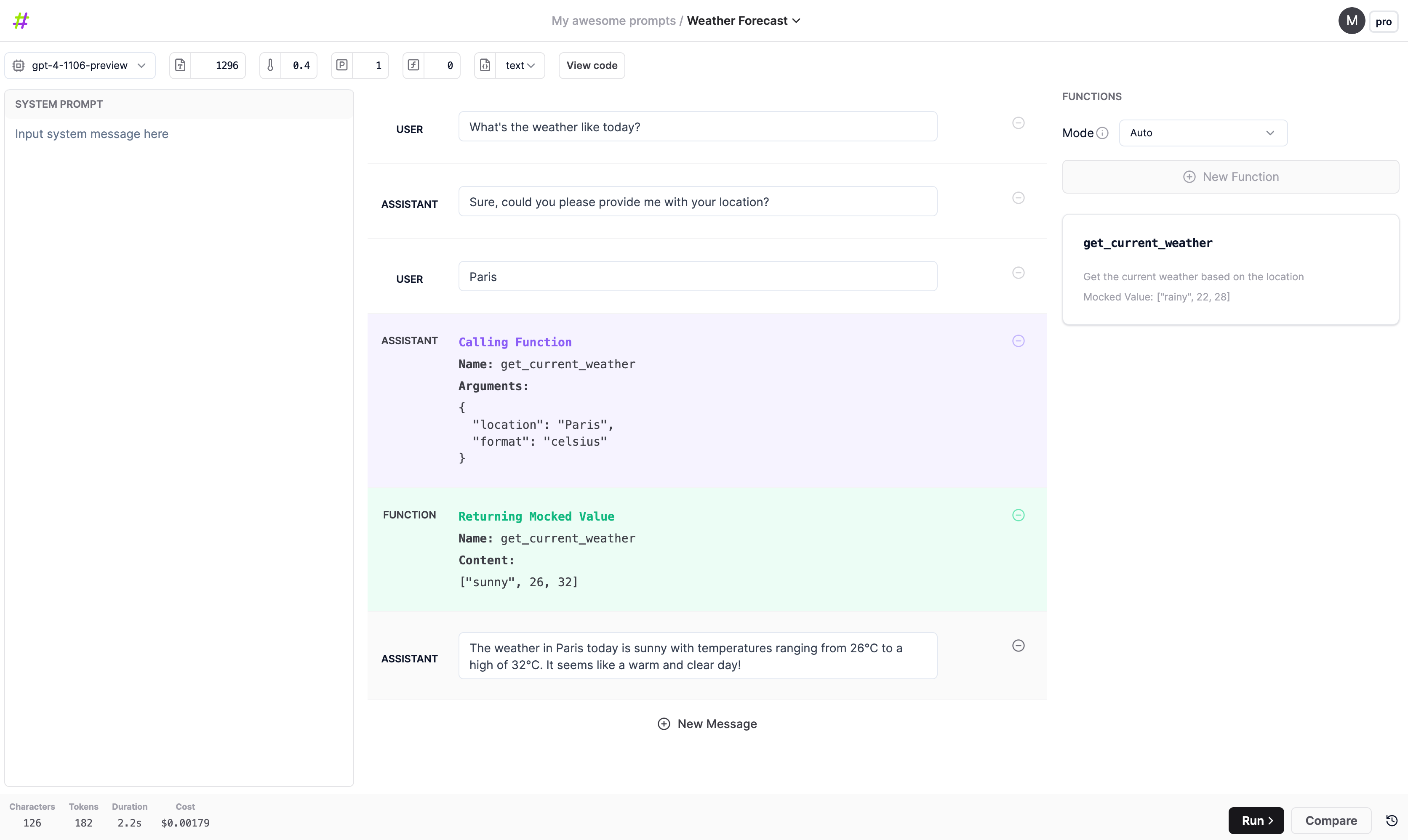
Task: Click the hashtag app logo
Action: tap(21, 20)
